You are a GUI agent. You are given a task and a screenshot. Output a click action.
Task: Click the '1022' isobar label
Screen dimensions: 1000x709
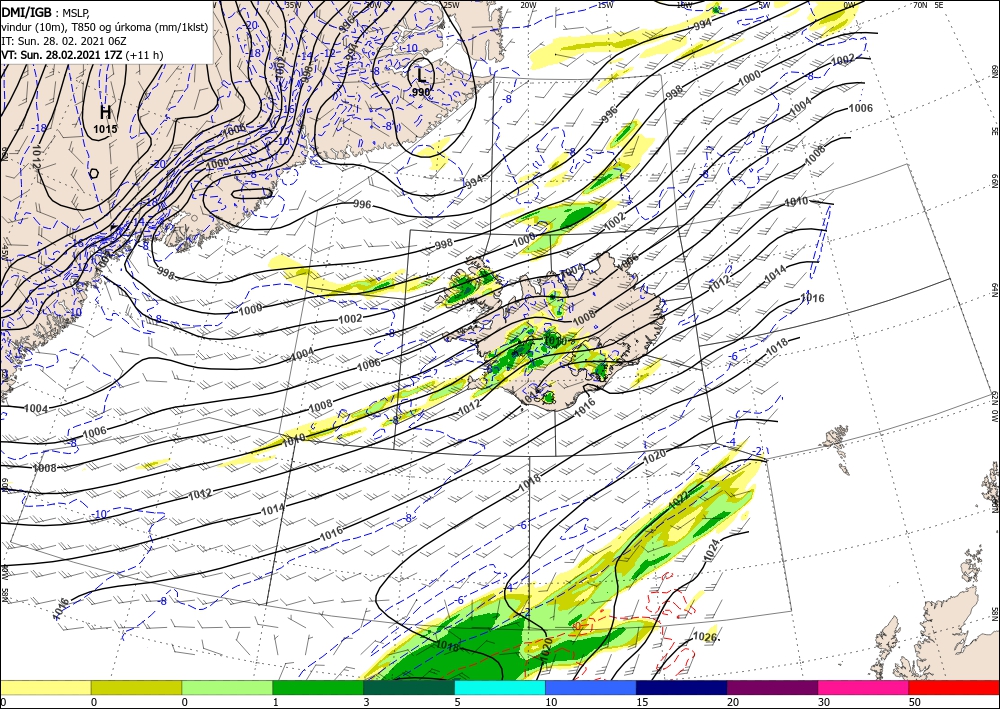[679, 499]
